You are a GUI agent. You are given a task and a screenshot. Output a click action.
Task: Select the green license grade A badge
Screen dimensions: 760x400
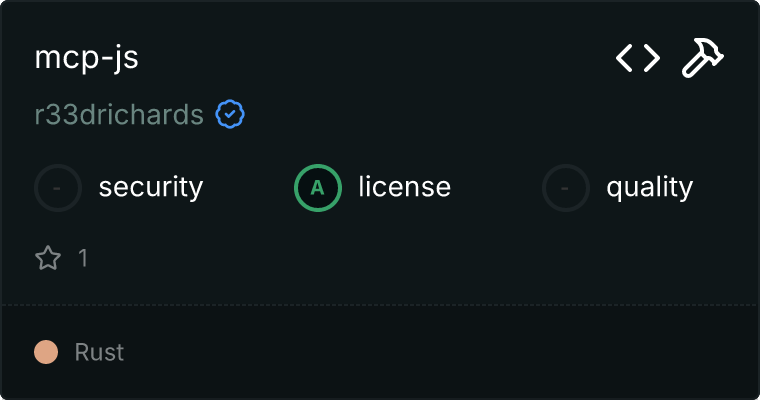click(x=318, y=187)
